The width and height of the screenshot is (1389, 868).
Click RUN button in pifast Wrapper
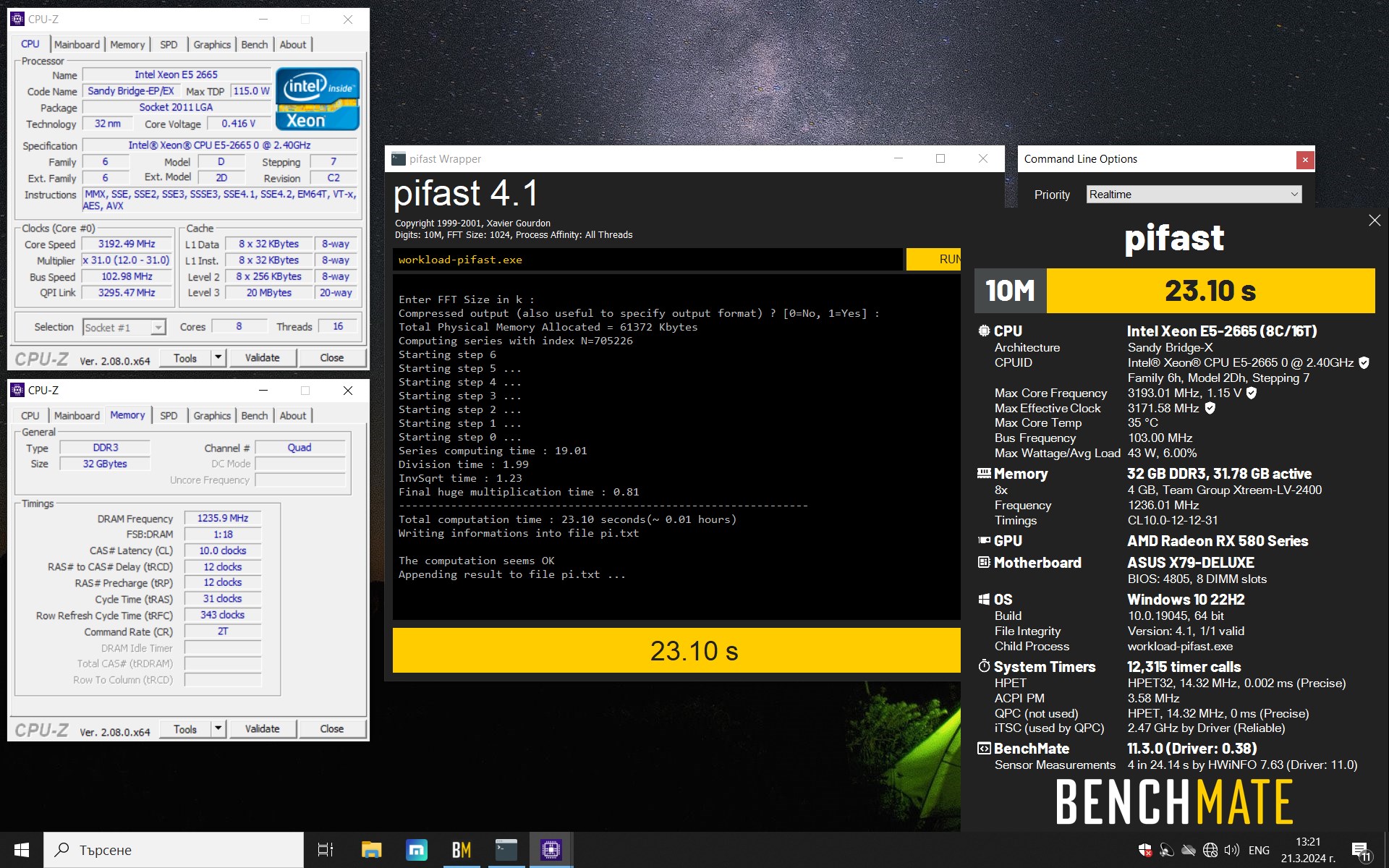[934, 259]
